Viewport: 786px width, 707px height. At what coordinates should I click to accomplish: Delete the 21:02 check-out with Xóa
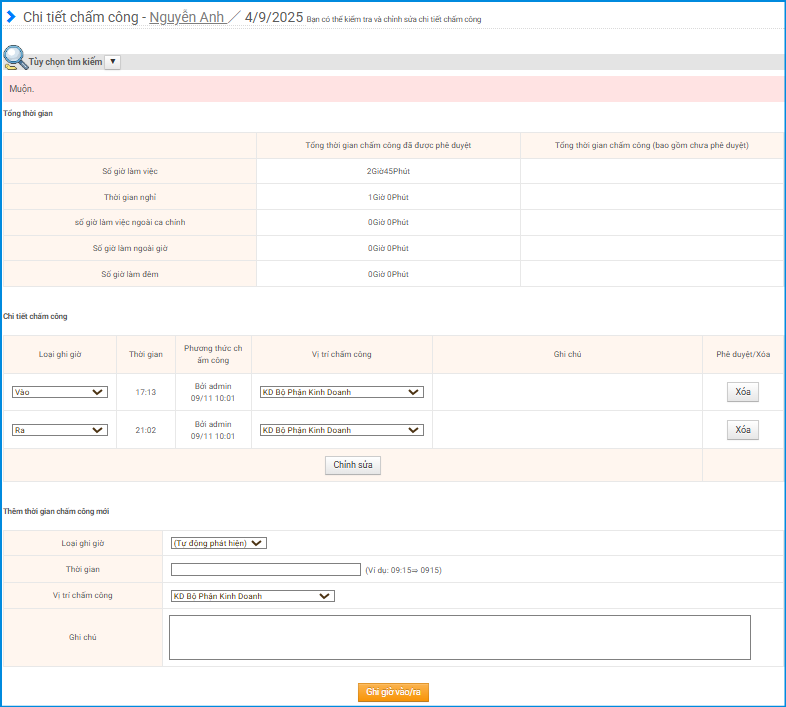point(742,430)
